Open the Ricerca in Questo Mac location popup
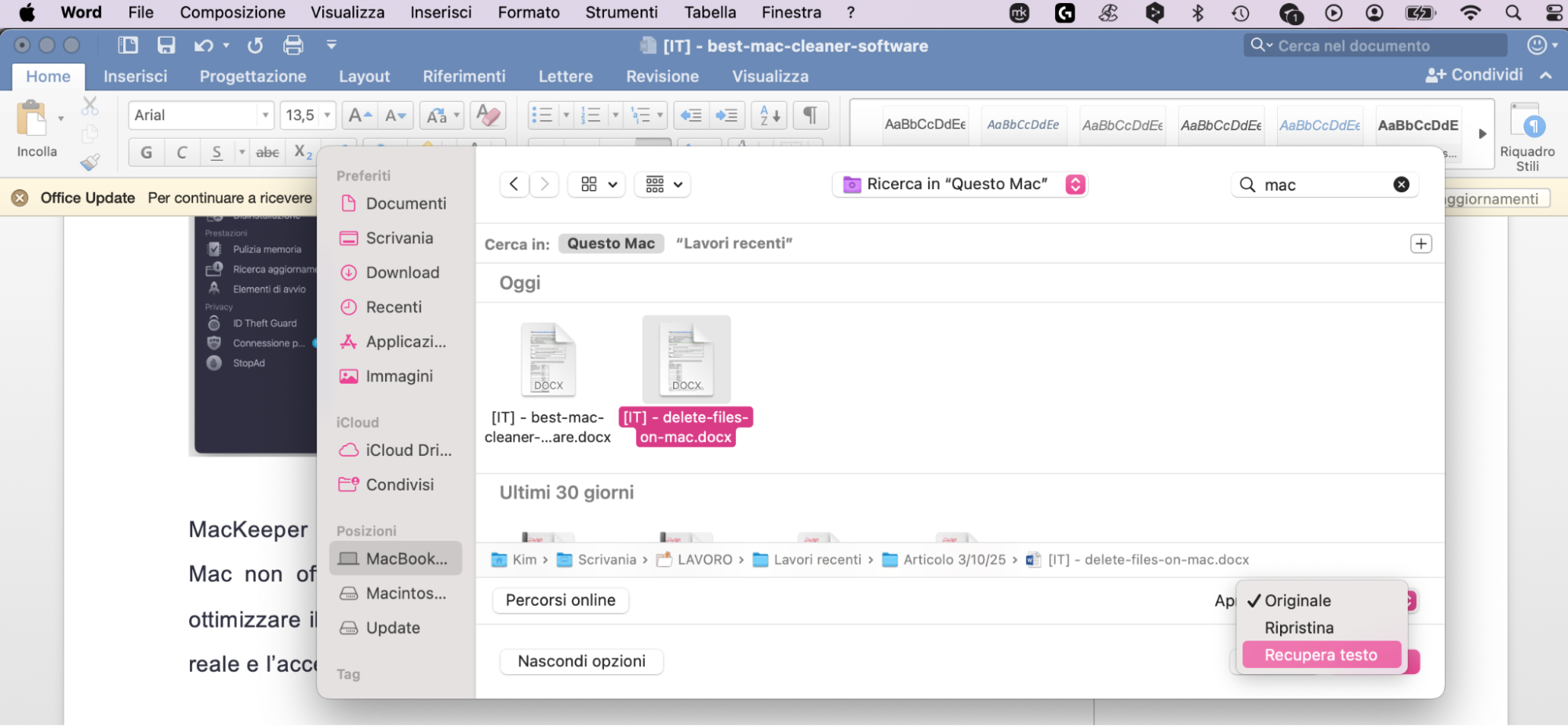Image resolution: width=1568 pixels, height=726 pixels. point(959,184)
